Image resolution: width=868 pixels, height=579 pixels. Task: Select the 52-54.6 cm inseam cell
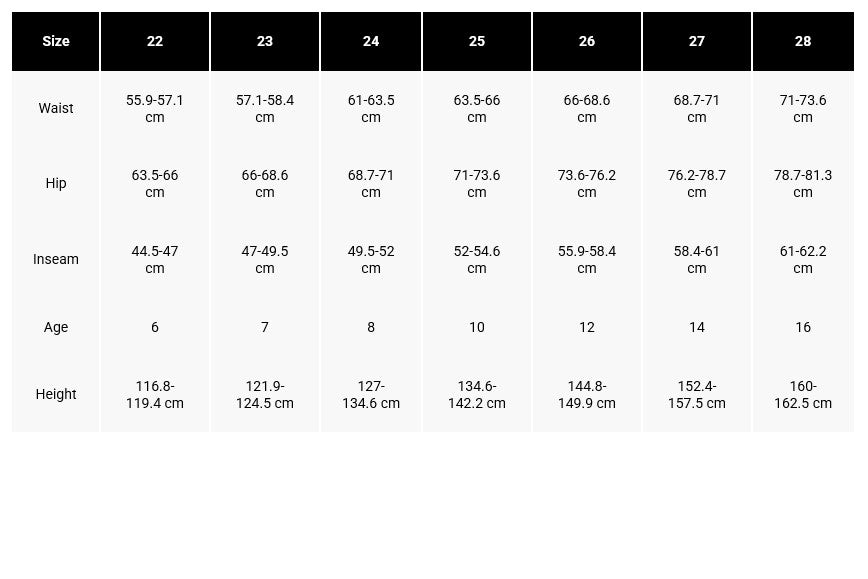click(477, 259)
